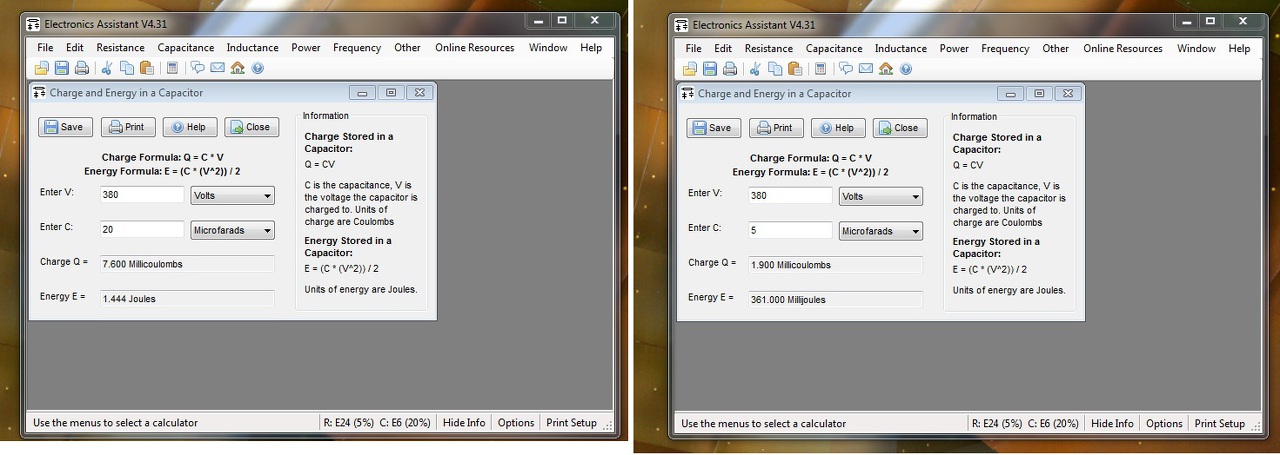This screenshot has width=1280, height=455.
Task: Click the envelope email icon in the window showing 1.900 Millicoulombs
Action: click(865, 68)
